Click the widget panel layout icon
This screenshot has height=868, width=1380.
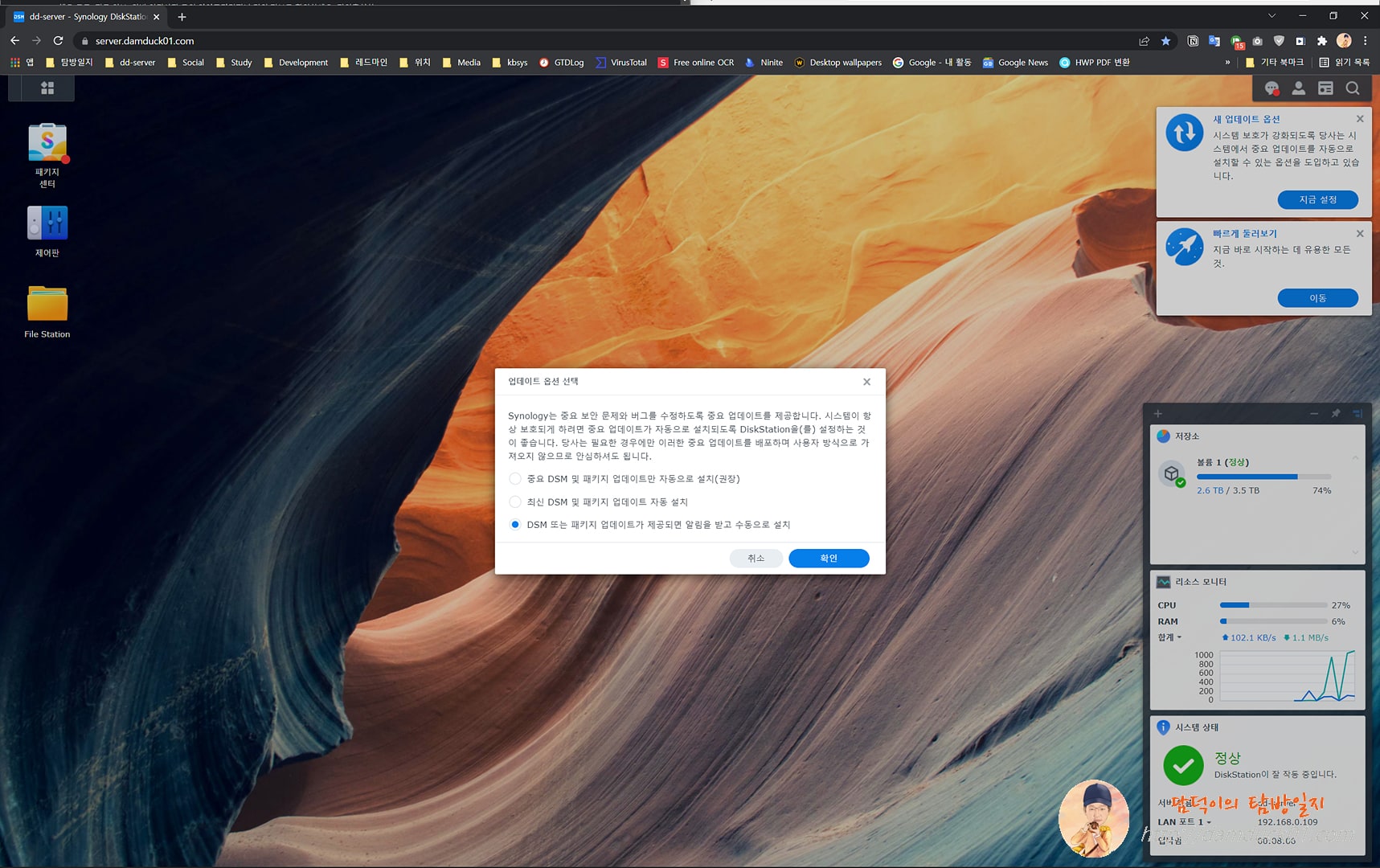(x=1357, y=414)
